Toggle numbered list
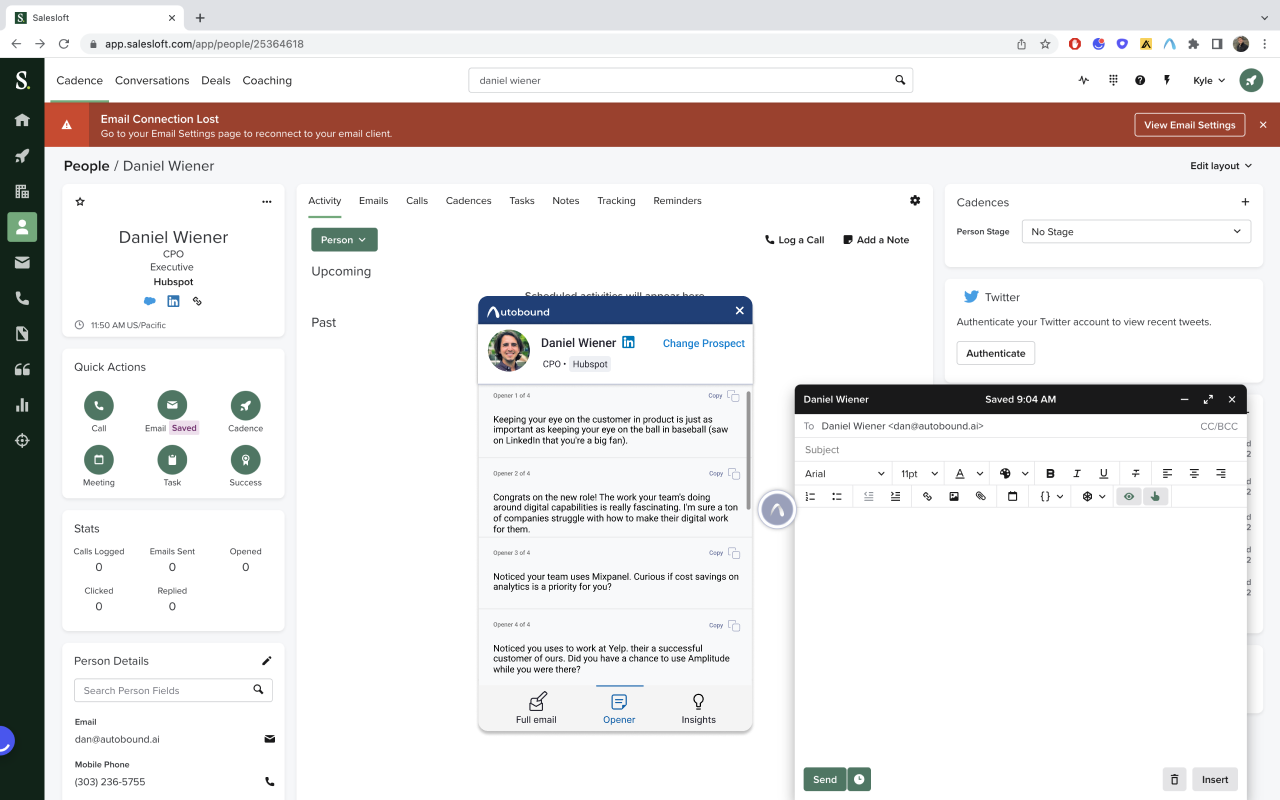The height and width of the screenshot is (800, 1280). pyautogui.click(x=810, y=496)
